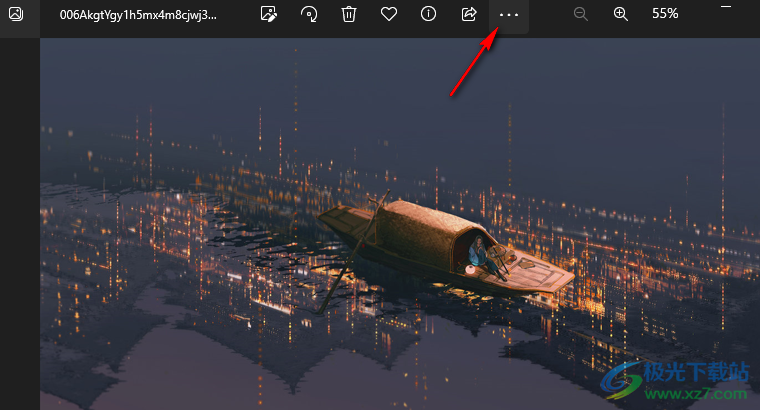Screen dimensions: 760x410
Task: Zoom out with the minus magnifier
Action: [x=581, y=14]
